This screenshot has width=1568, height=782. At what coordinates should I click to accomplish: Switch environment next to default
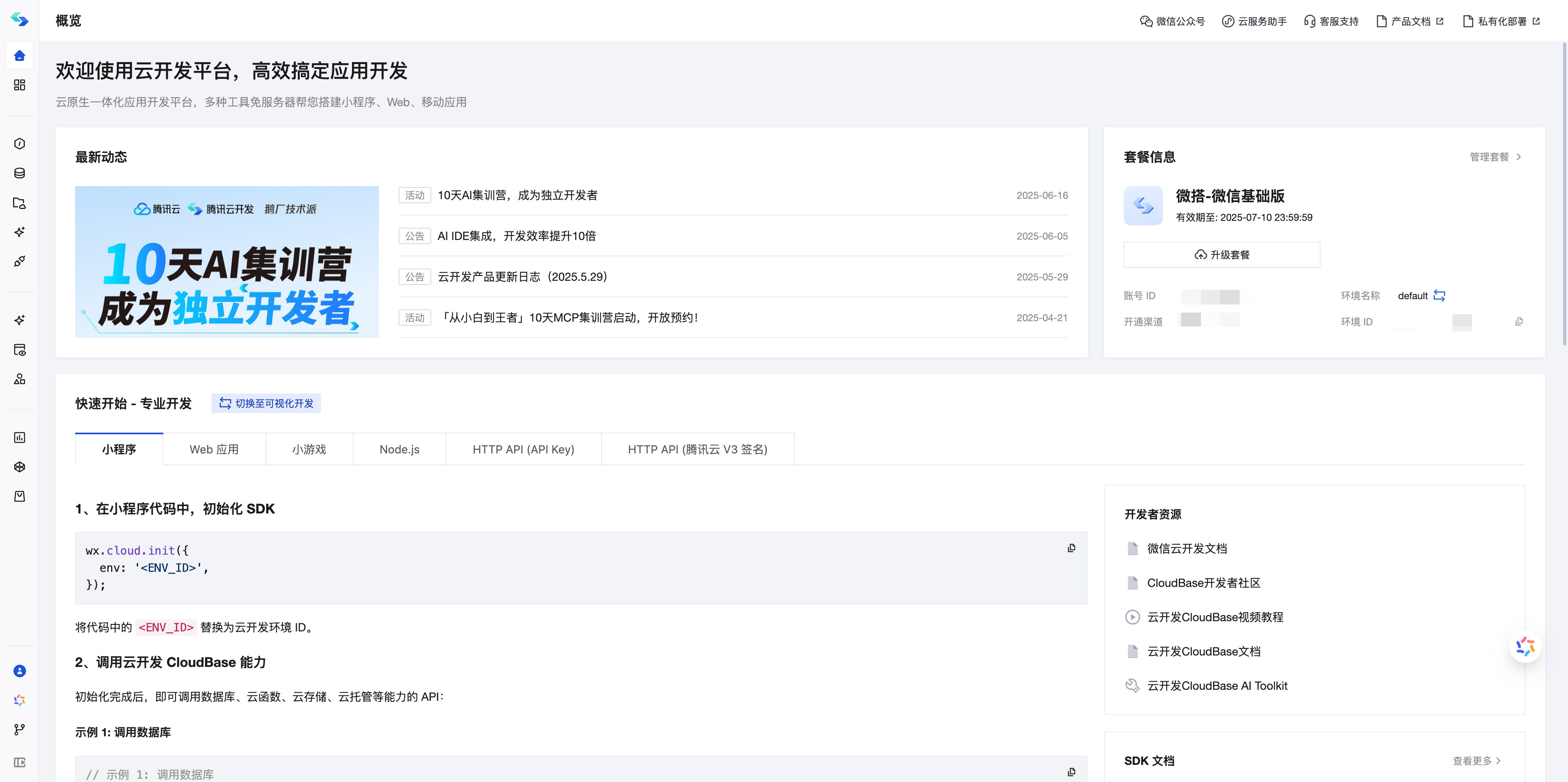tap(1439, 296)
